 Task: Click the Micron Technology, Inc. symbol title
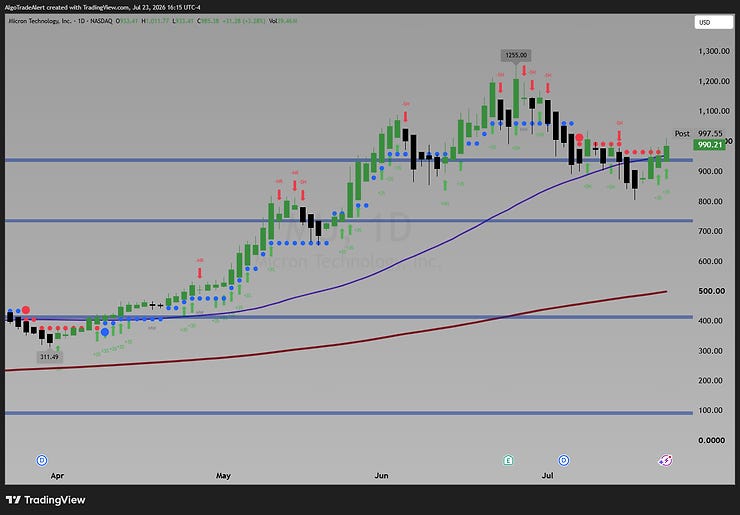40,21
